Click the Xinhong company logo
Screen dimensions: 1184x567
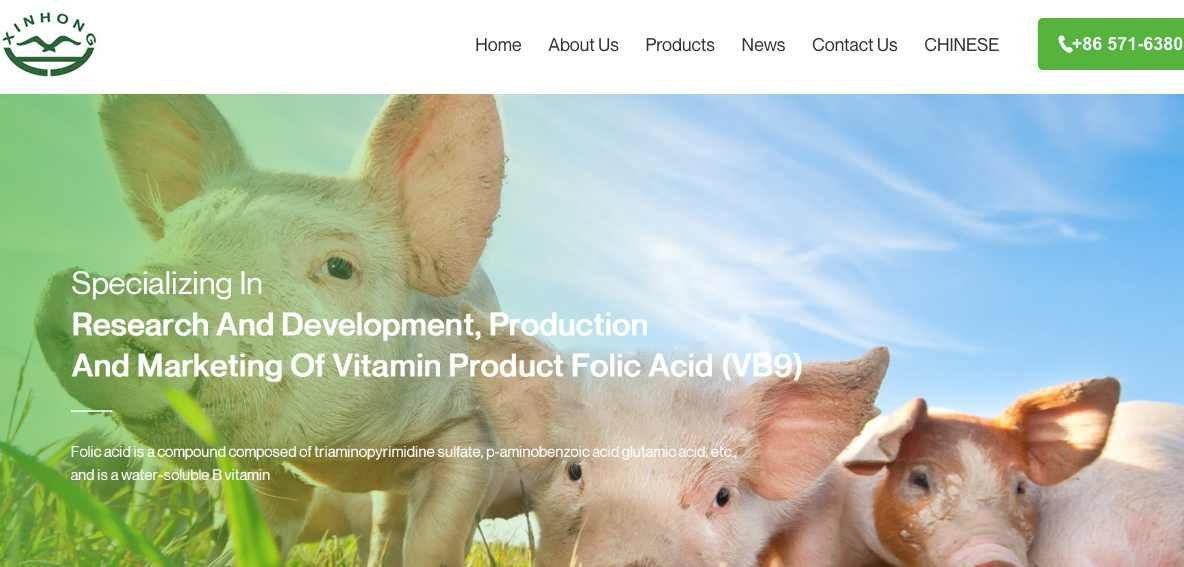click(49, 44)
